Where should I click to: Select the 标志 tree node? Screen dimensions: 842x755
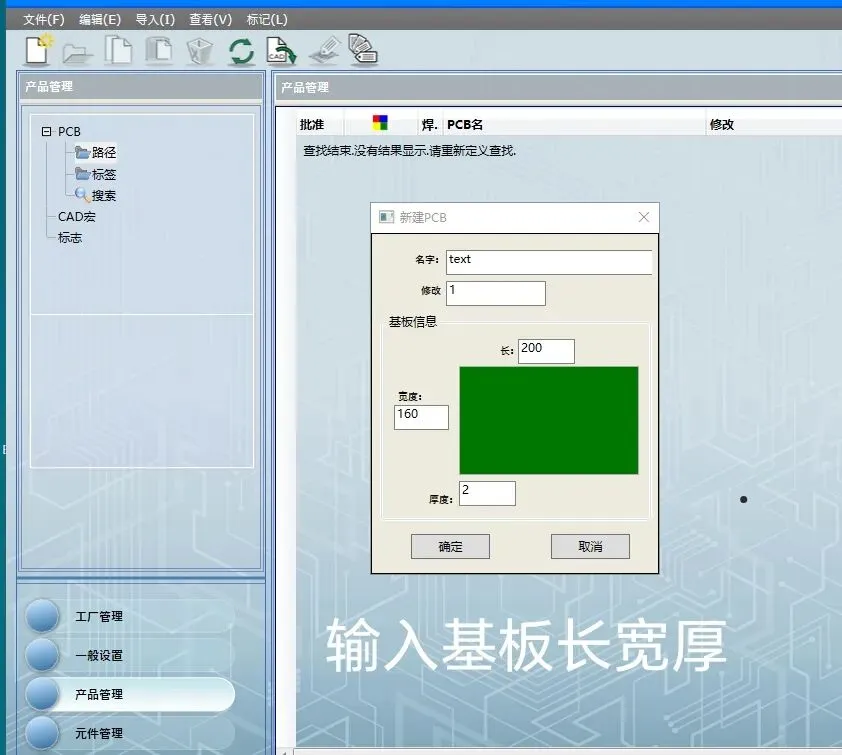[70, 237]
